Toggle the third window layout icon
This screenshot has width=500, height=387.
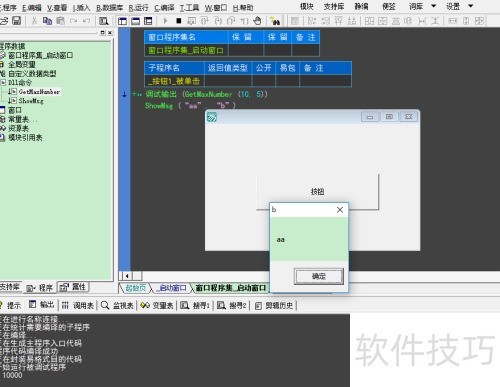148,21
